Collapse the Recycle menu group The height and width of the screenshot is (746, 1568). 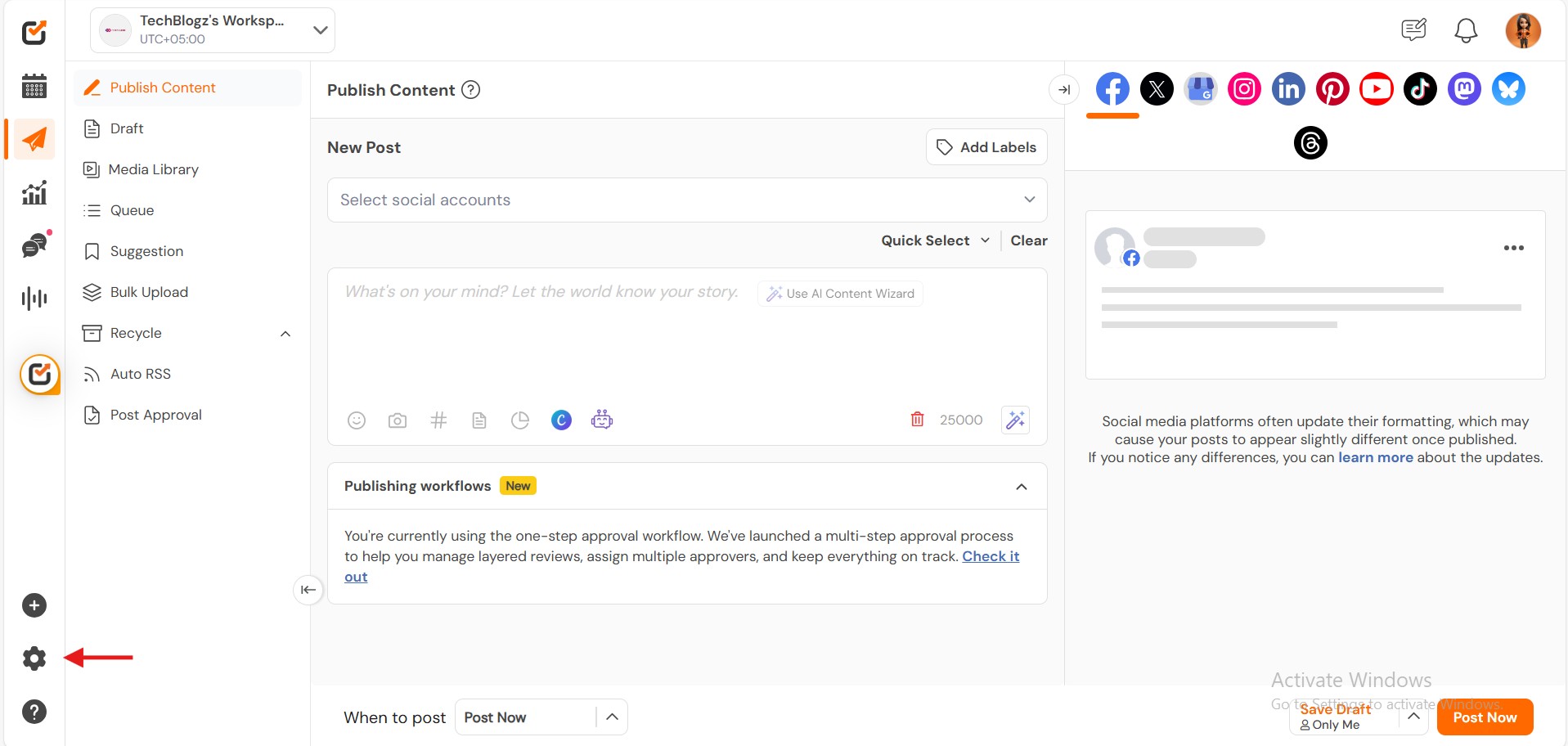click(x=285, y=334)
